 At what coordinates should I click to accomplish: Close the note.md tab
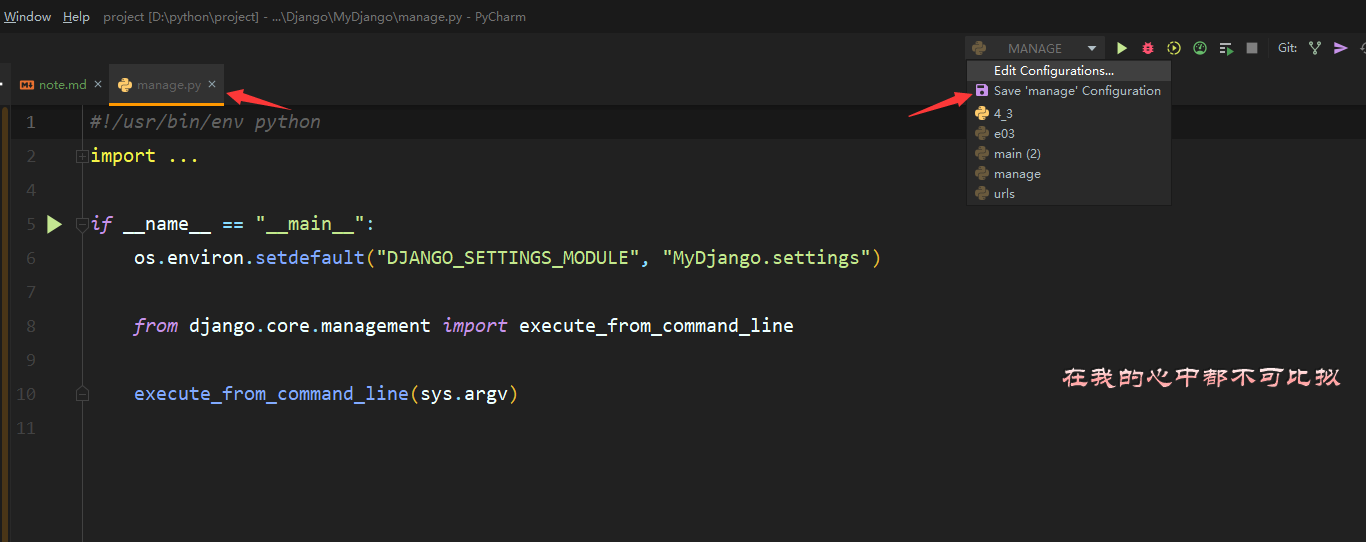(x=98, y=85)
